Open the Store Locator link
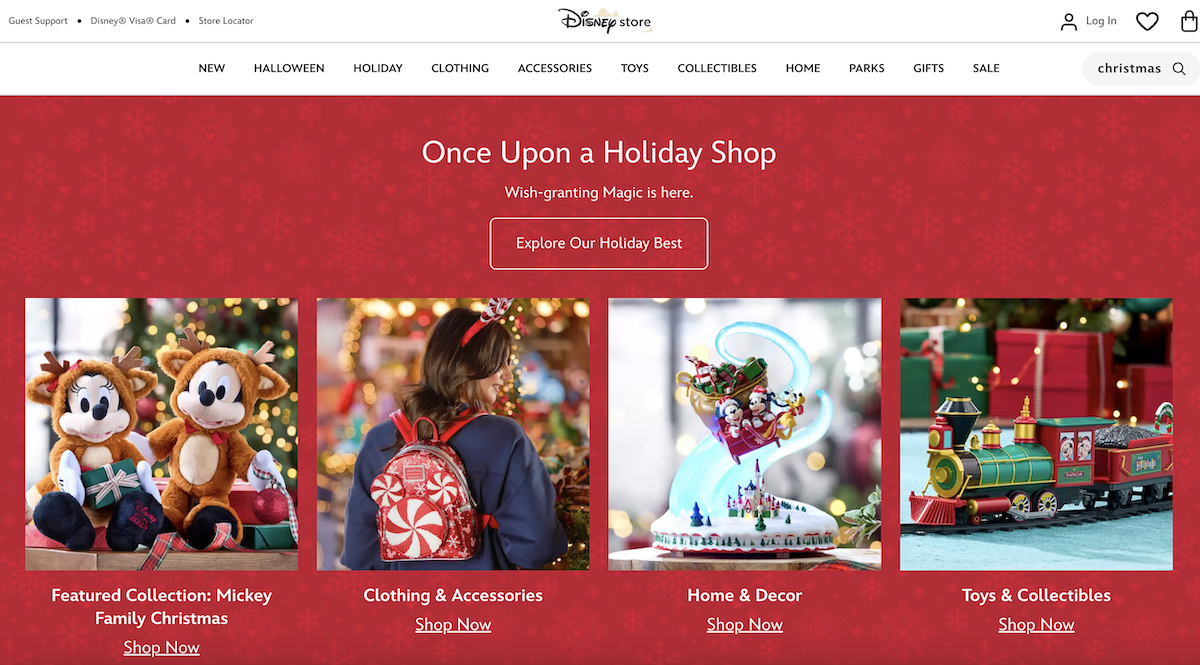1200x665 pixels. pyautogui.click(x=226, y=21)
